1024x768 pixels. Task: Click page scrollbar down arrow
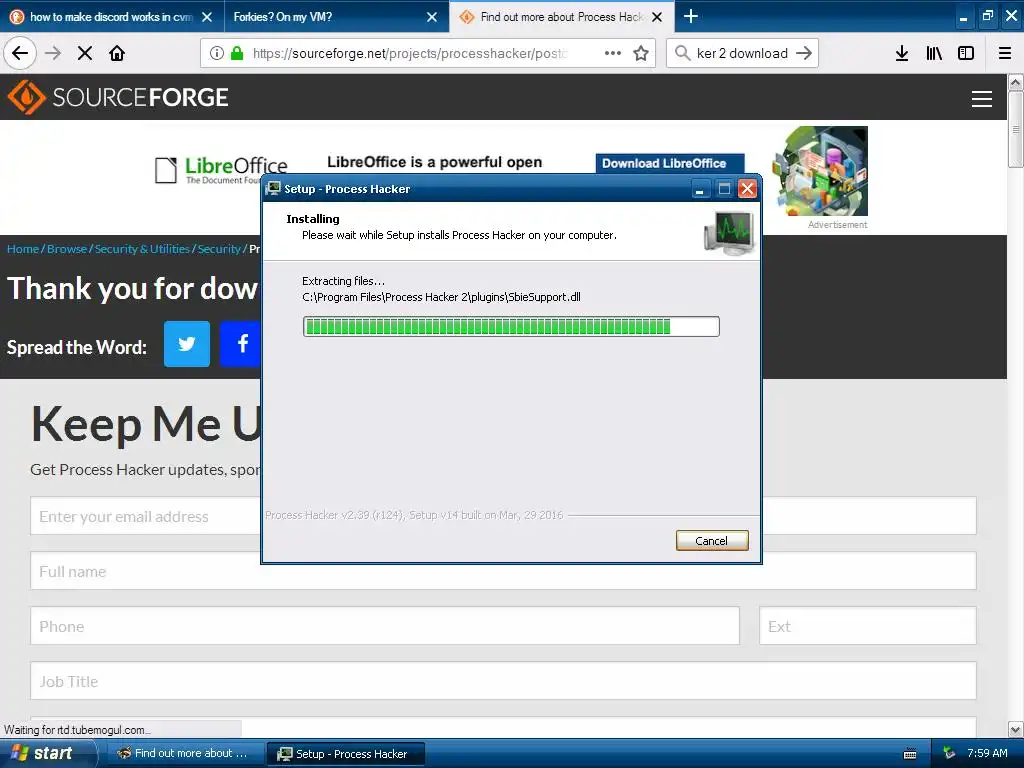pyautogui.click(x=1016, y=729)
